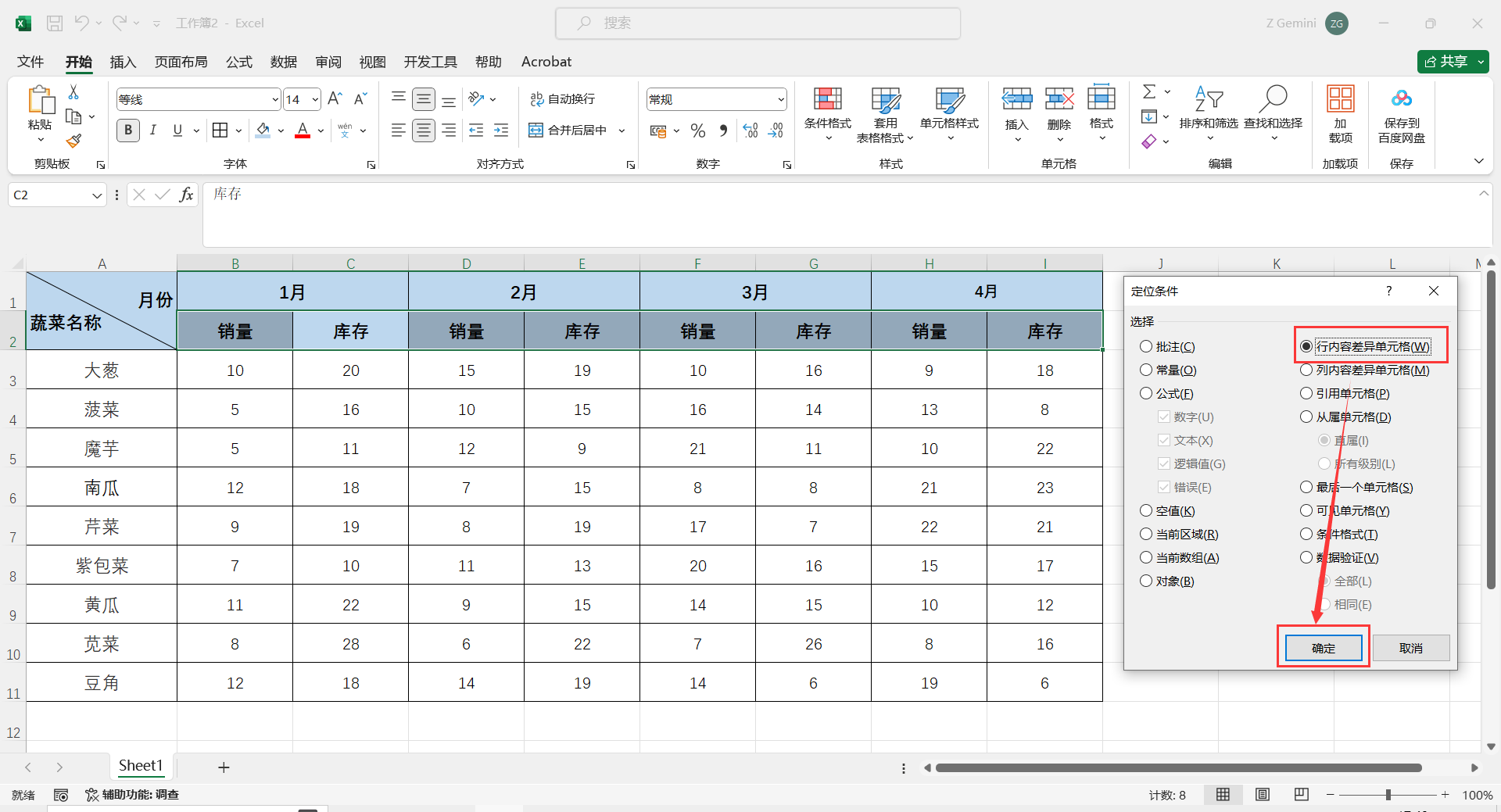Click the Wrap Text (自动换行) button

(562, 99)
